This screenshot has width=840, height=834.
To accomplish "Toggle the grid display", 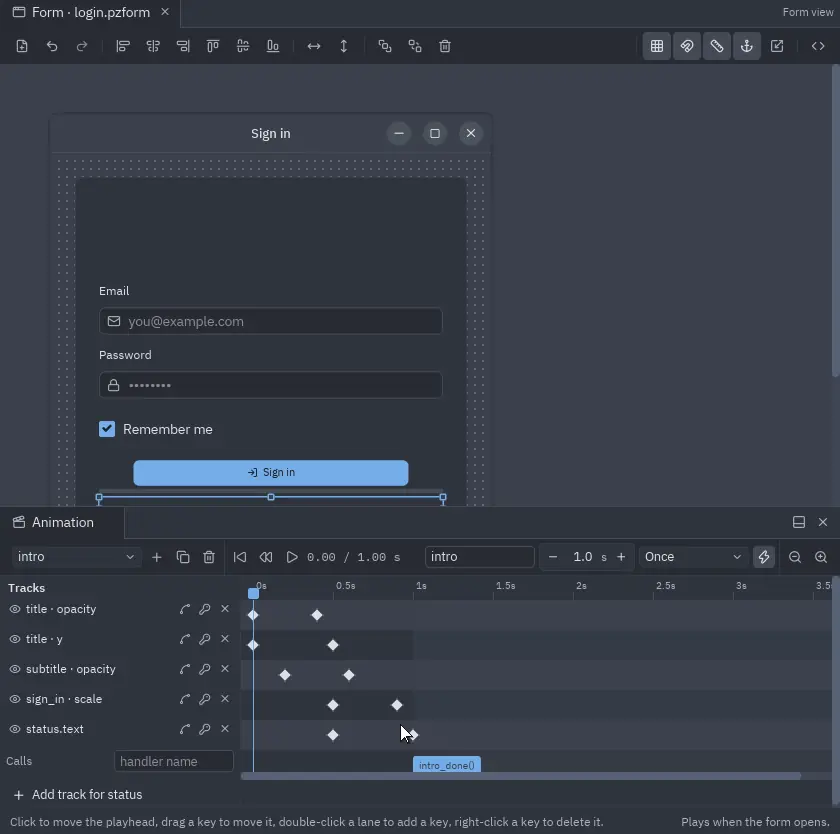I will click(657, 46).
